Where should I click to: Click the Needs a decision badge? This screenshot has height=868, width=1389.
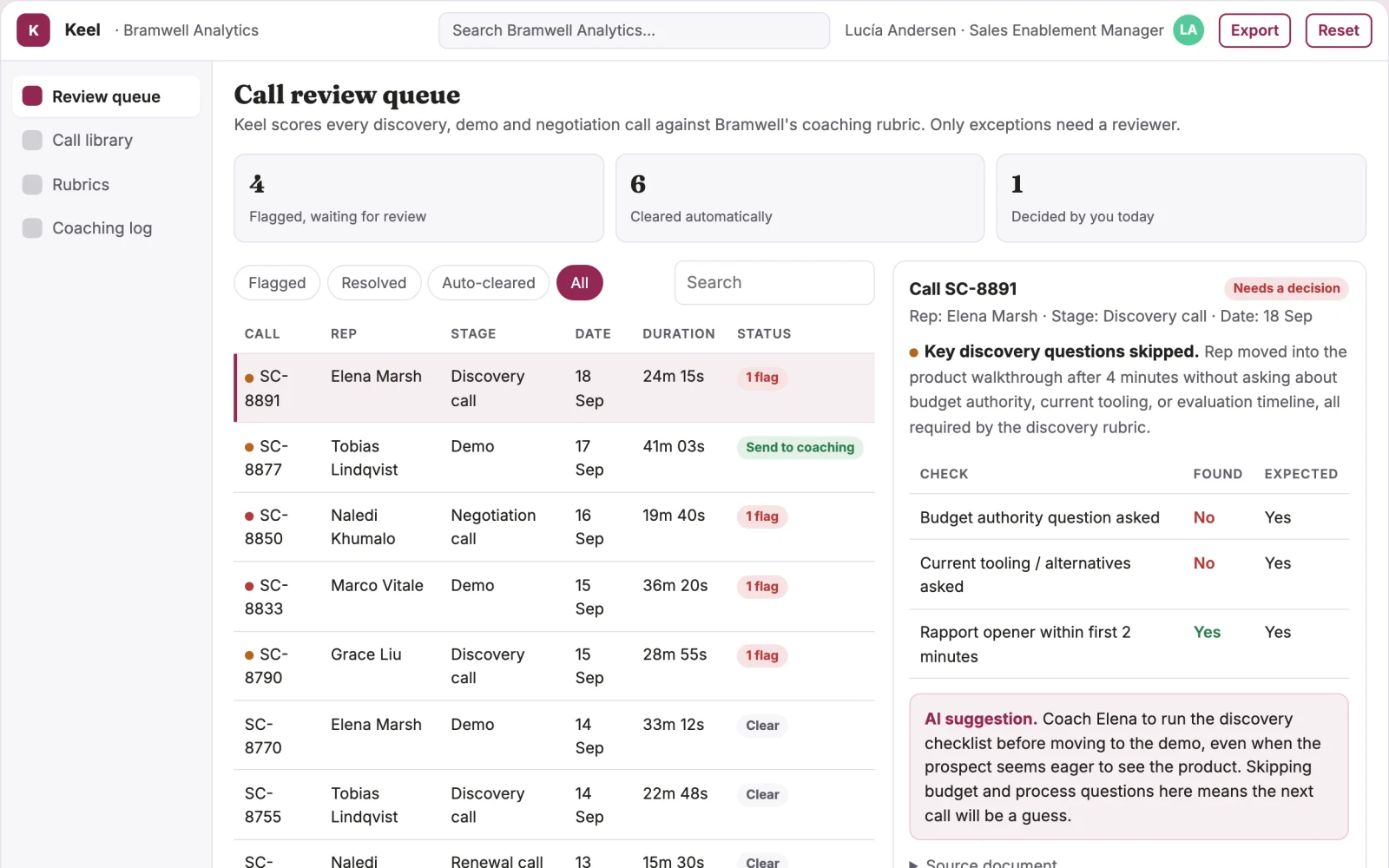point(1286,288)
